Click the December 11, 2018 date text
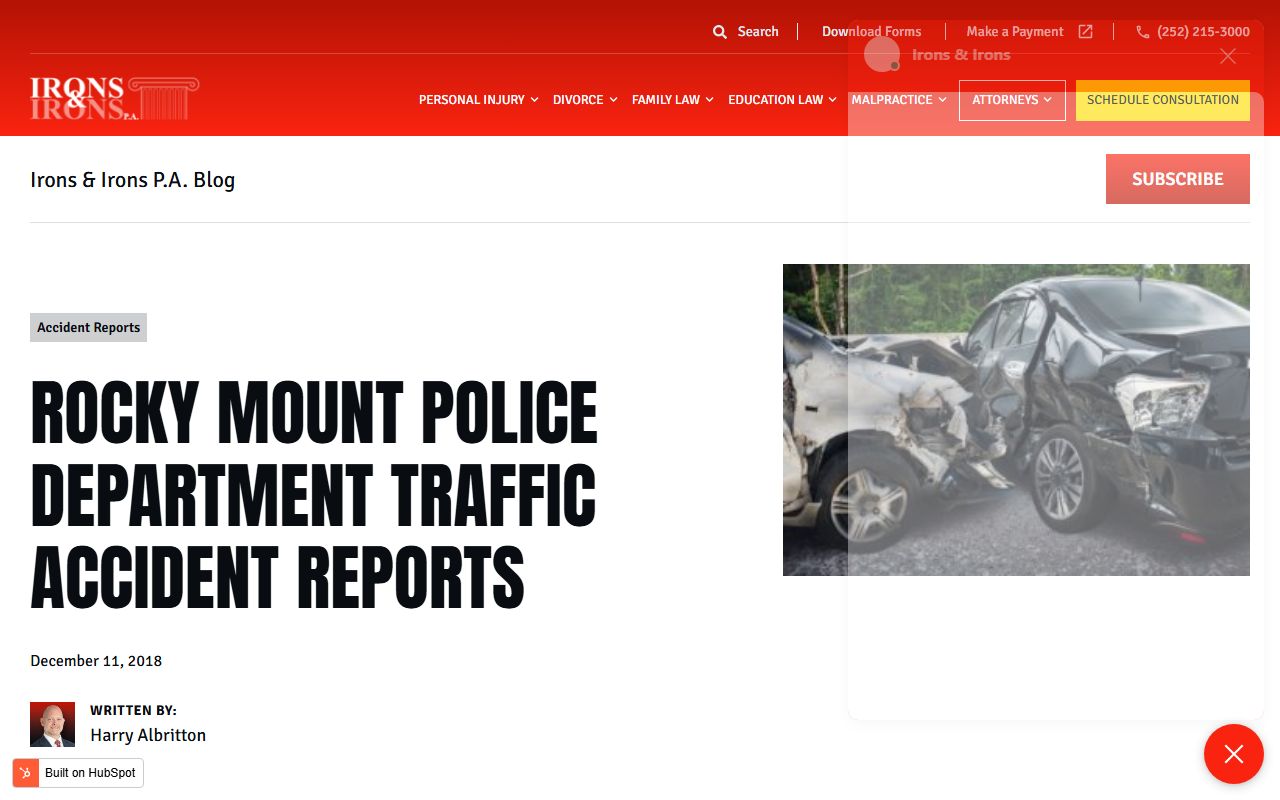This screenshot has height=800, width=1280. click(96, 661)
